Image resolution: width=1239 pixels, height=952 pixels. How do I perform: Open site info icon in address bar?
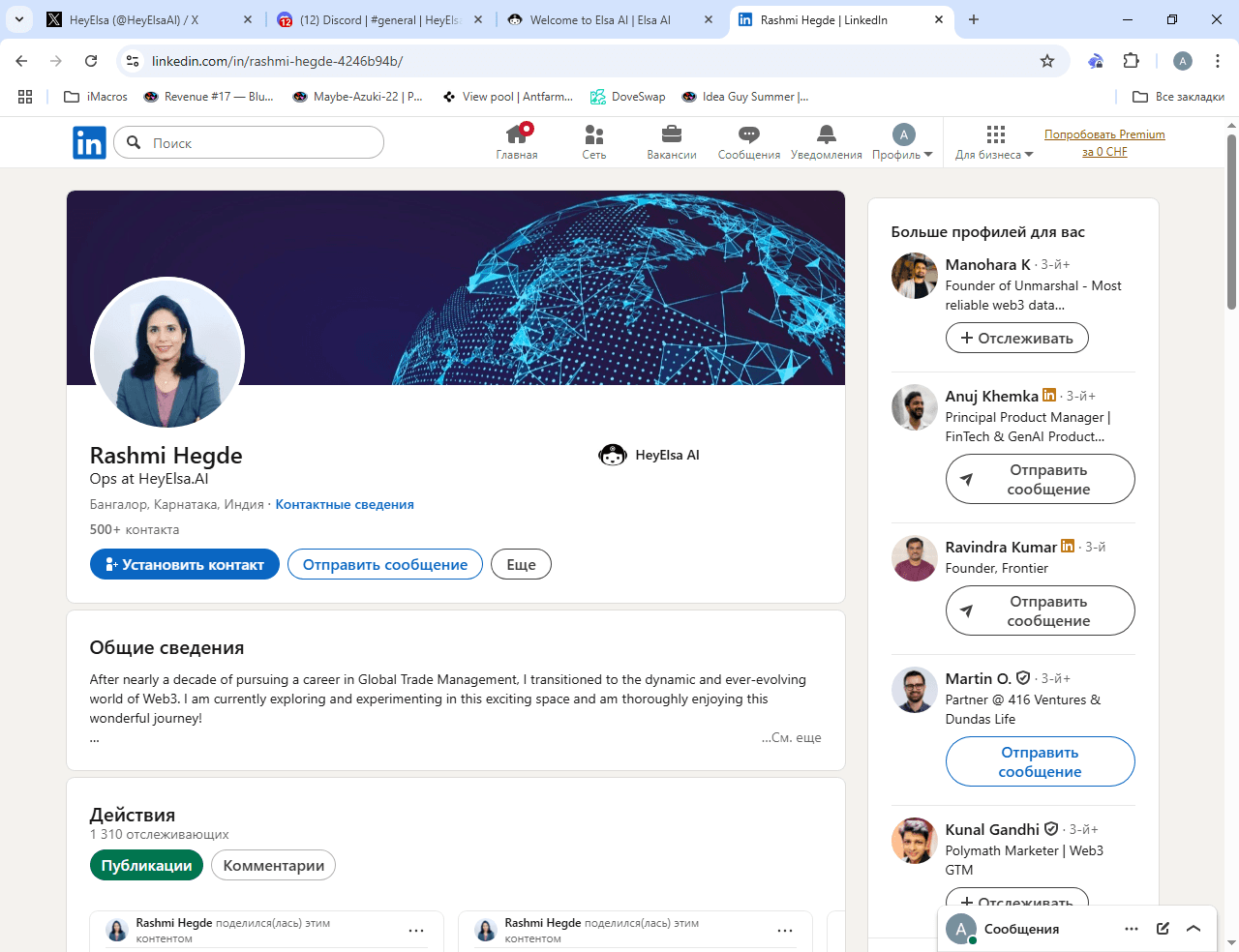coord(133,61)
